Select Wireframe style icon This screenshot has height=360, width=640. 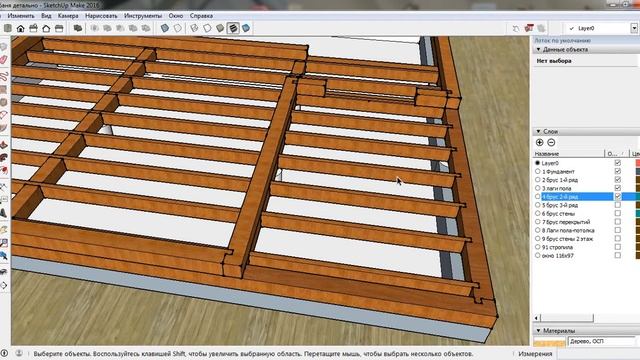pyautogui.click(x=194, y=28)
